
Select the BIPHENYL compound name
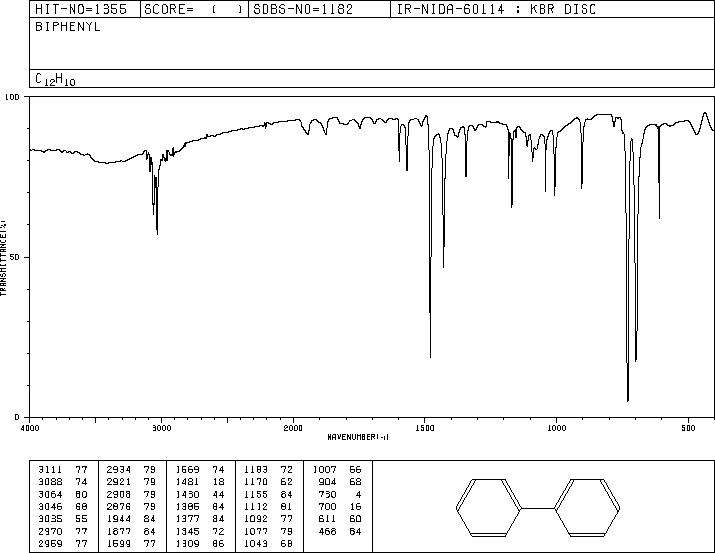click(67, 27)
